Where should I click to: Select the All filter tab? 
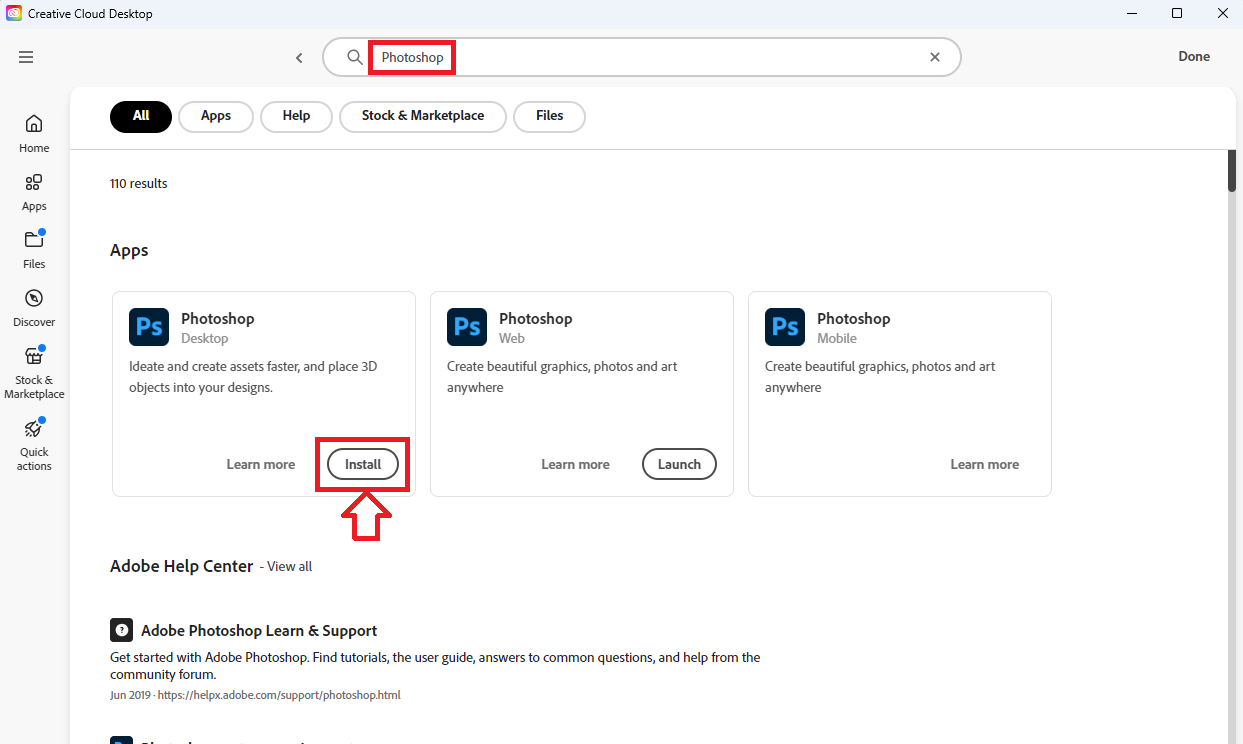pos(141,116)
